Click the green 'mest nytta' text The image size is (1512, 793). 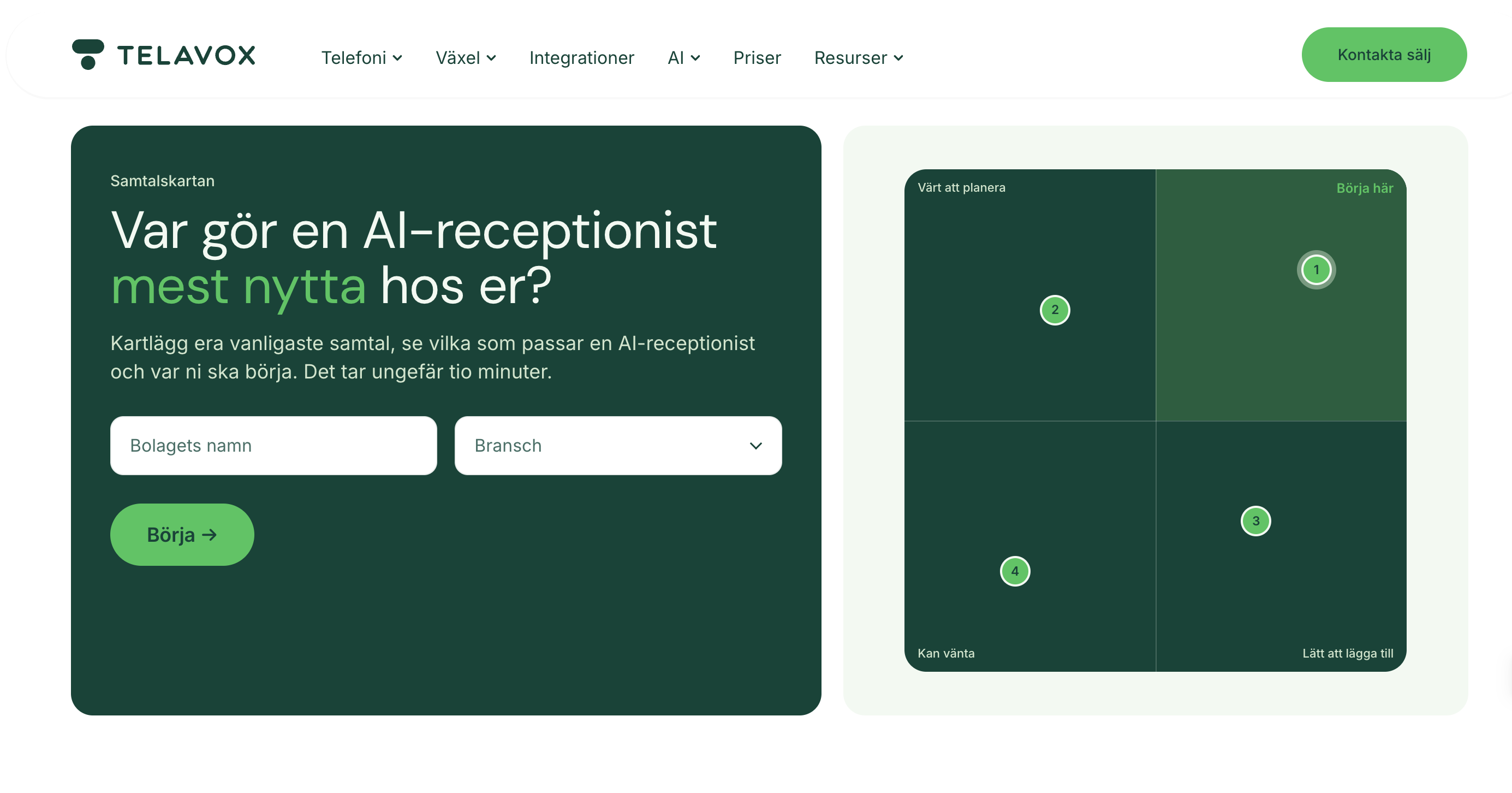pyautogui.click(x=239, y=287)
